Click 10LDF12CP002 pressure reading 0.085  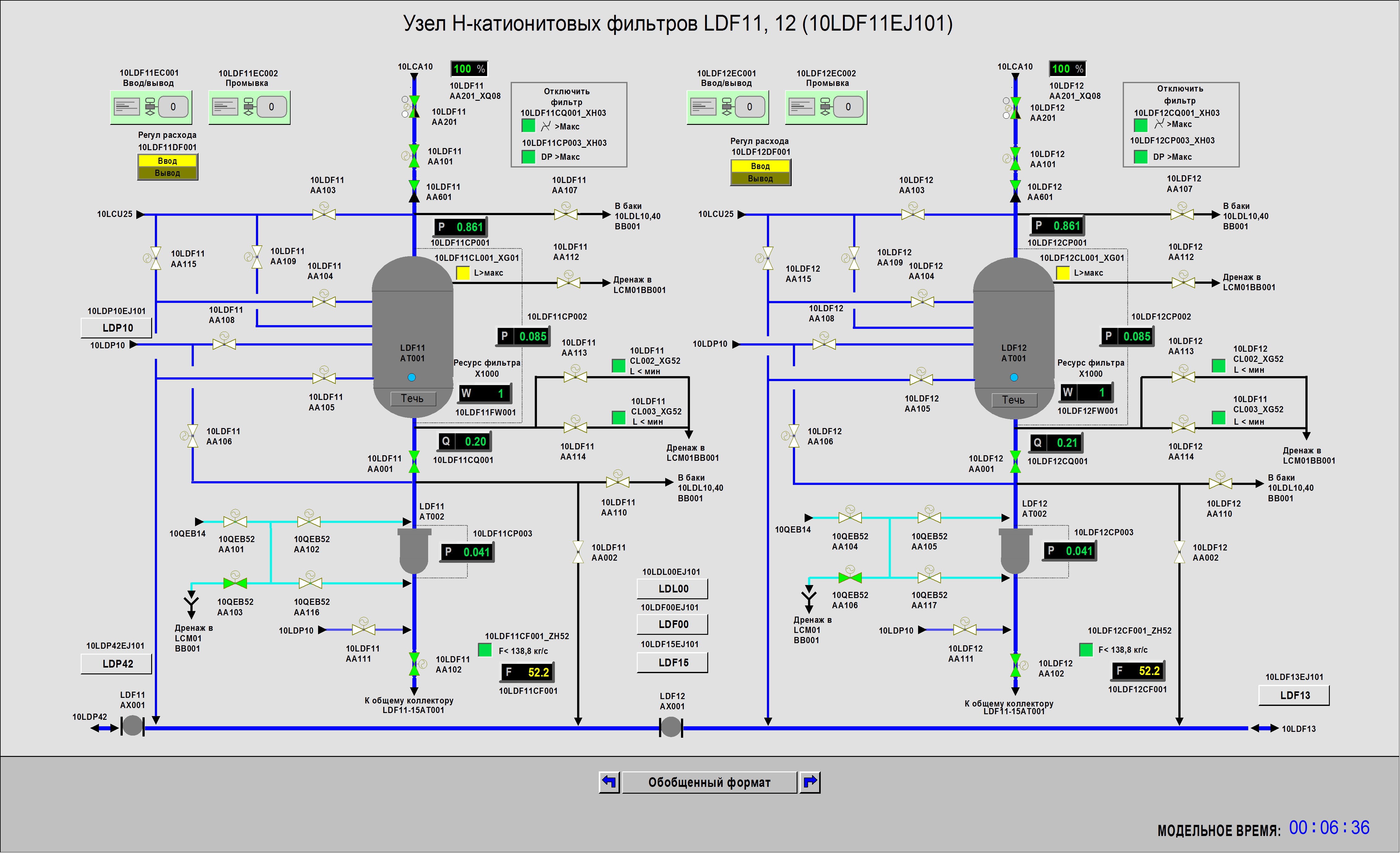coord(1128,336)
